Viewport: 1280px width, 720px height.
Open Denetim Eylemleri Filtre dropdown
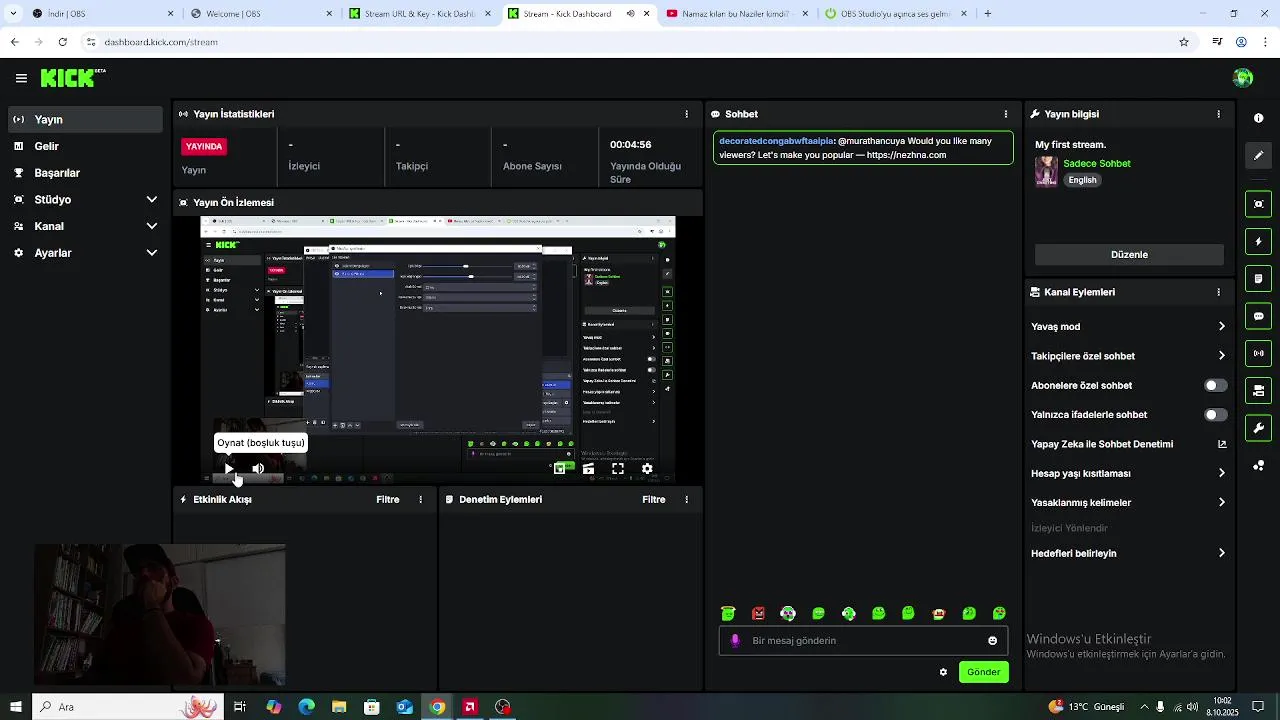[653, 499]
